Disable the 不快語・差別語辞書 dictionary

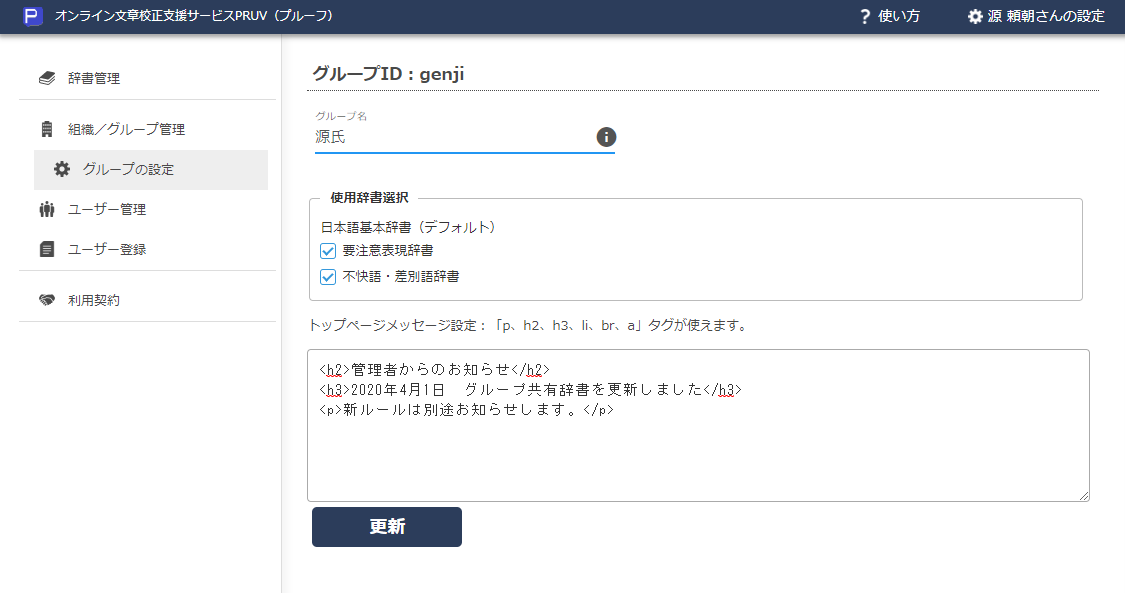point(327,277)
